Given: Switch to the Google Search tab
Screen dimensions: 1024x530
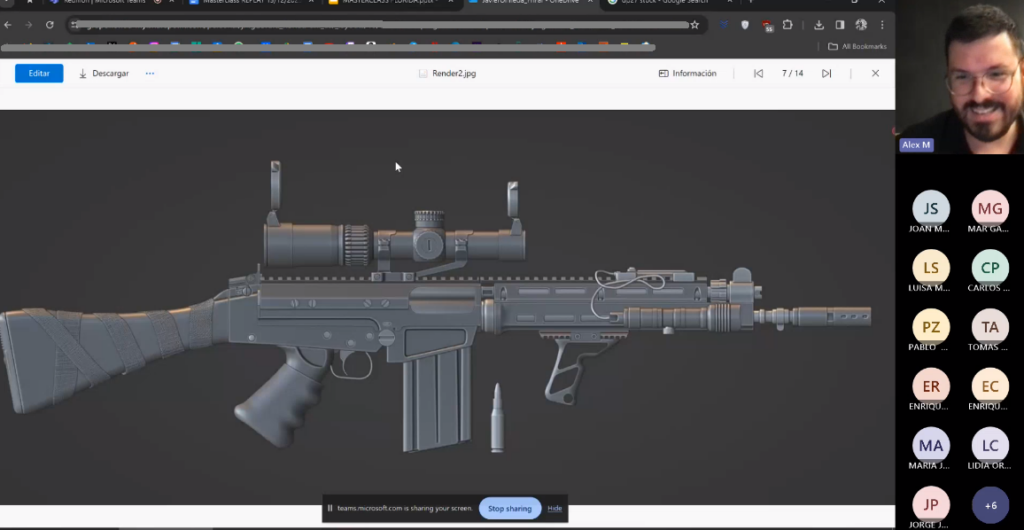Looking at the screenshot, I should click(667, 2).
